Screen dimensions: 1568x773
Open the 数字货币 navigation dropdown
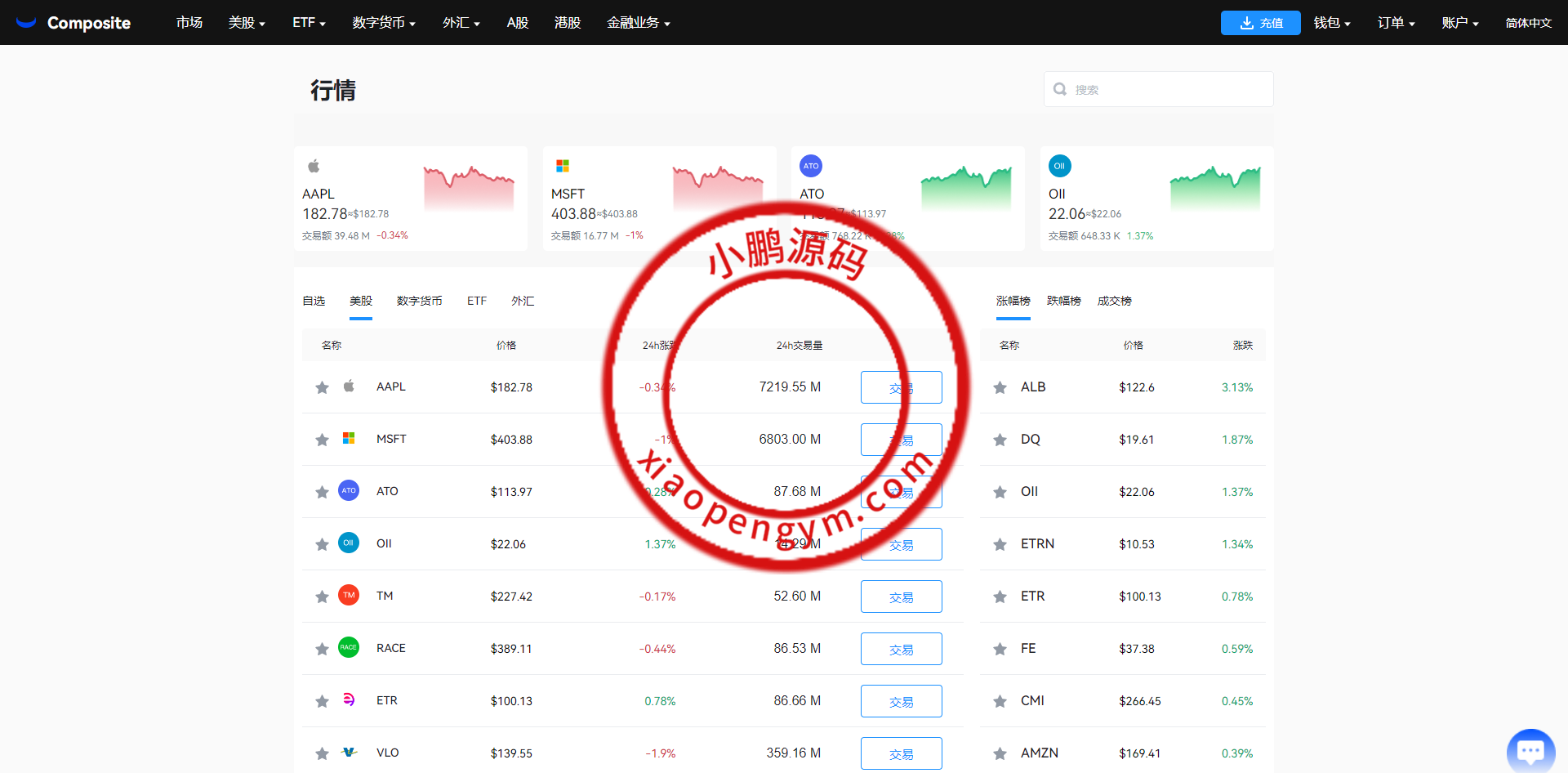tap(384, 23)
